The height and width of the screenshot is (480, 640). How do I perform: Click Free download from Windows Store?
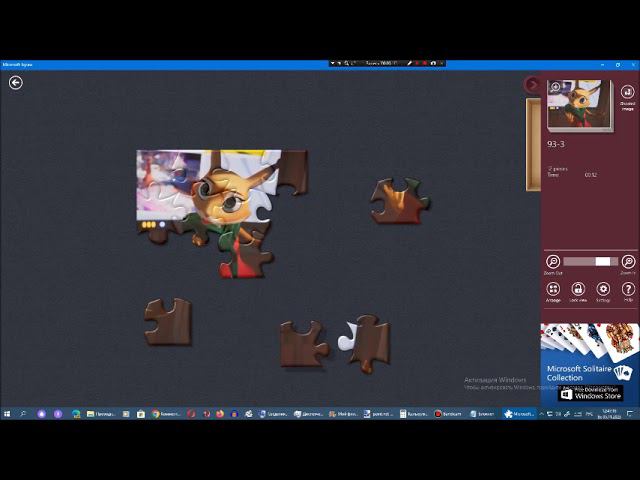591,393
